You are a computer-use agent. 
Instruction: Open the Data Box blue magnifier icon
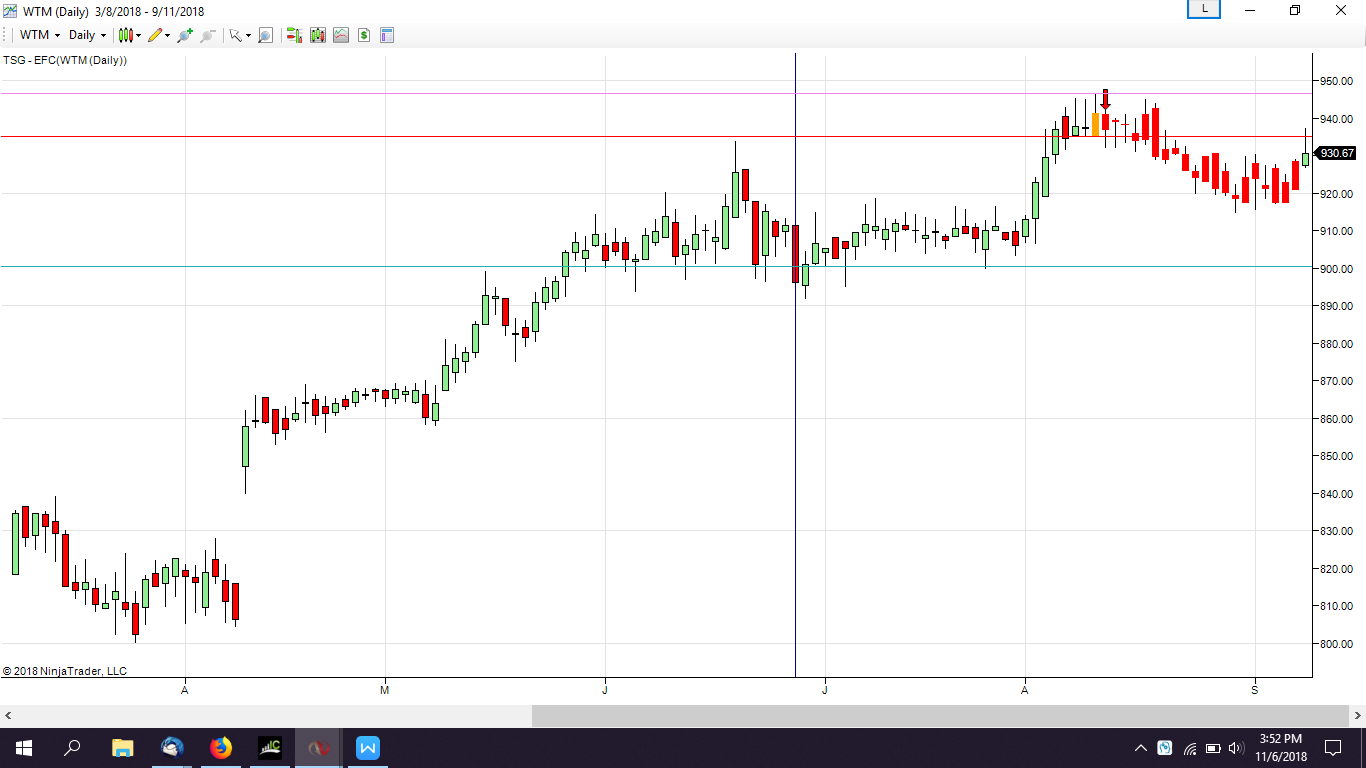click(265, 34)
